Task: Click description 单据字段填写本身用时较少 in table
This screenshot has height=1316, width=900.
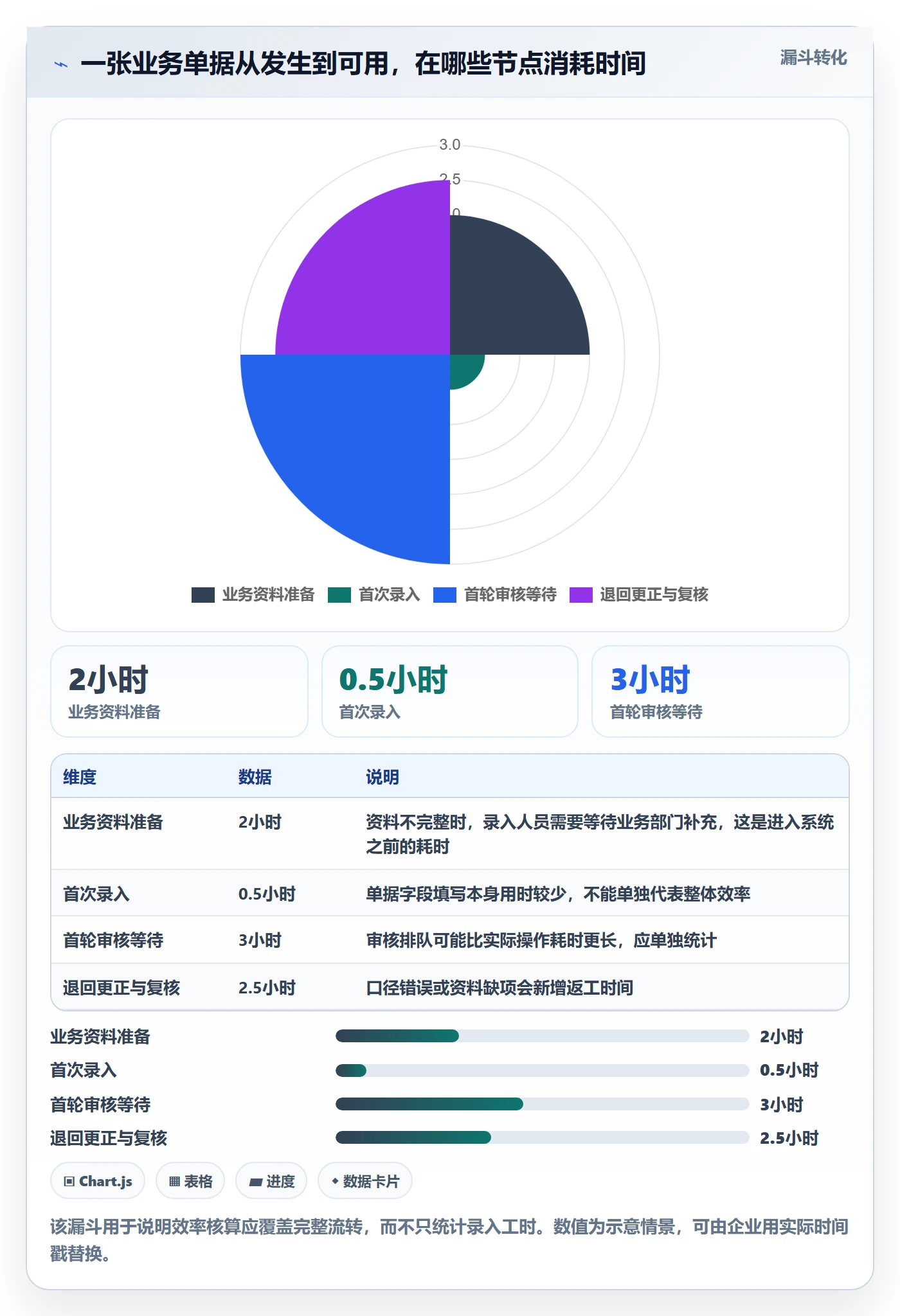Action: pos(558,894)
